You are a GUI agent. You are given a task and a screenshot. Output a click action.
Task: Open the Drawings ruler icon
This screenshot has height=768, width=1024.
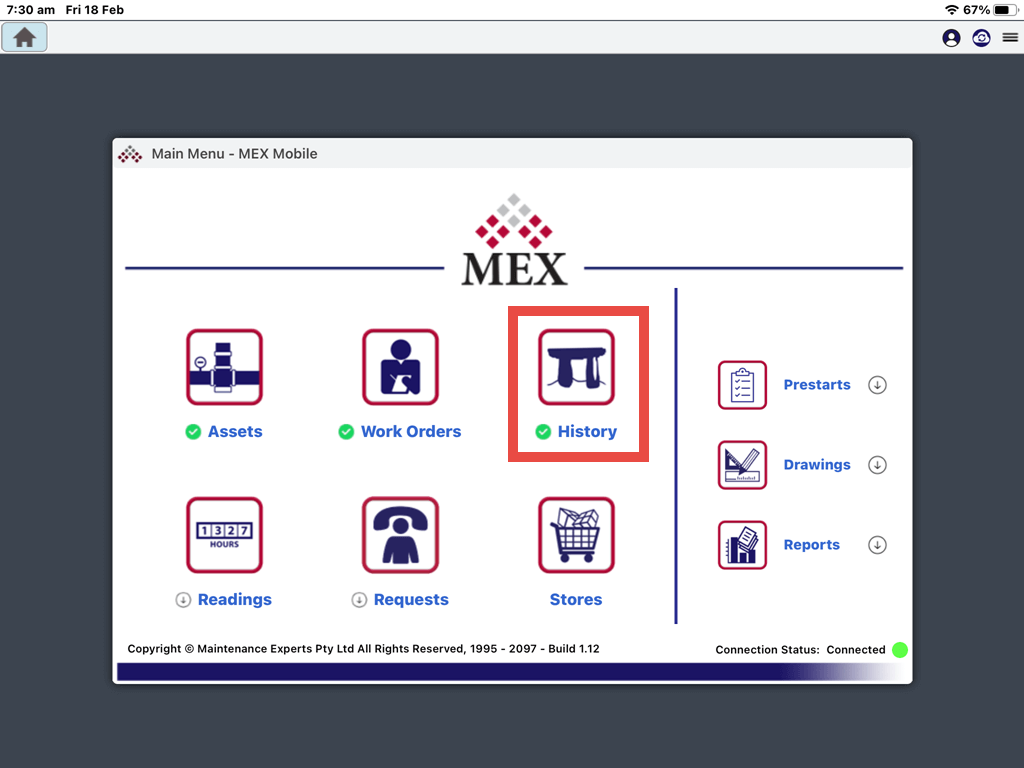pyautogui.click(x=743, y=465)
